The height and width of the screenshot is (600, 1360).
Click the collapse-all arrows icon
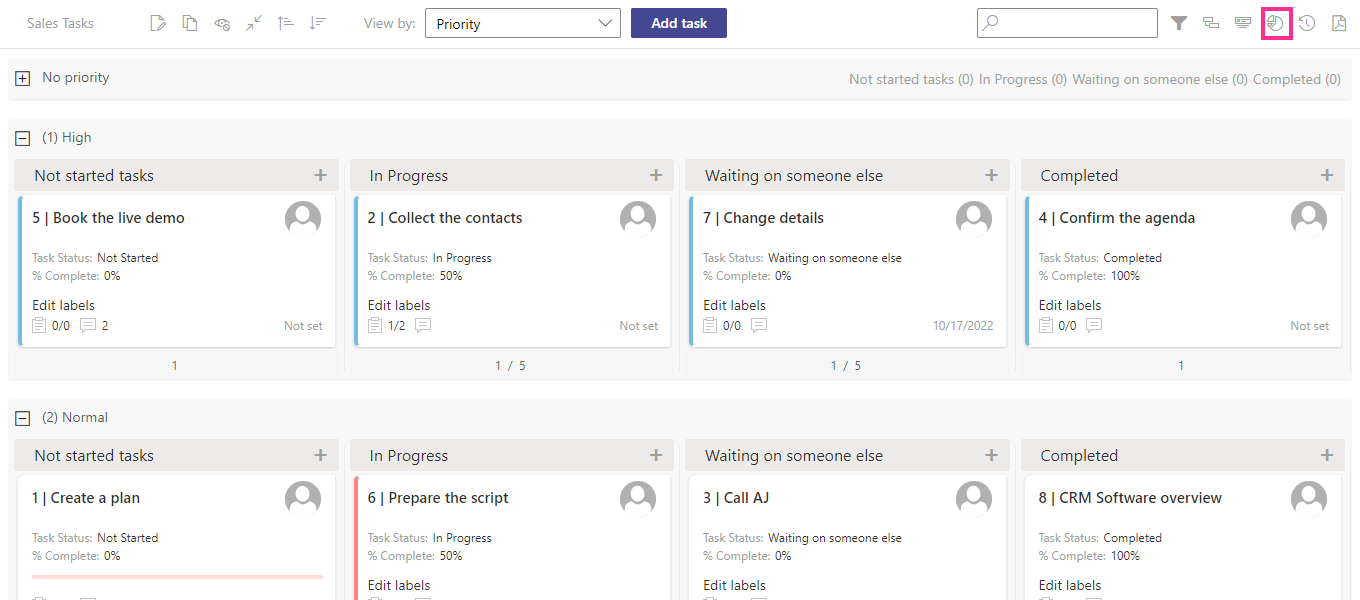click(253, 22)
